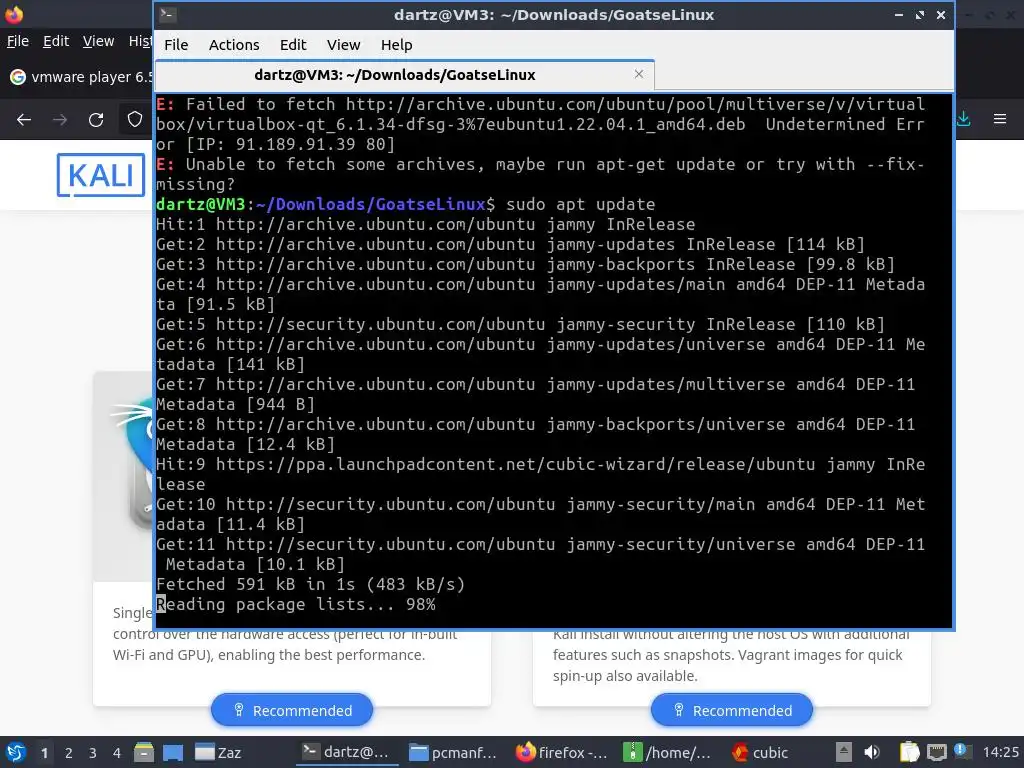Click the 'Unable to fetch some archives' error line
This screenshot has height=768, width=1024.
(541, 174)
